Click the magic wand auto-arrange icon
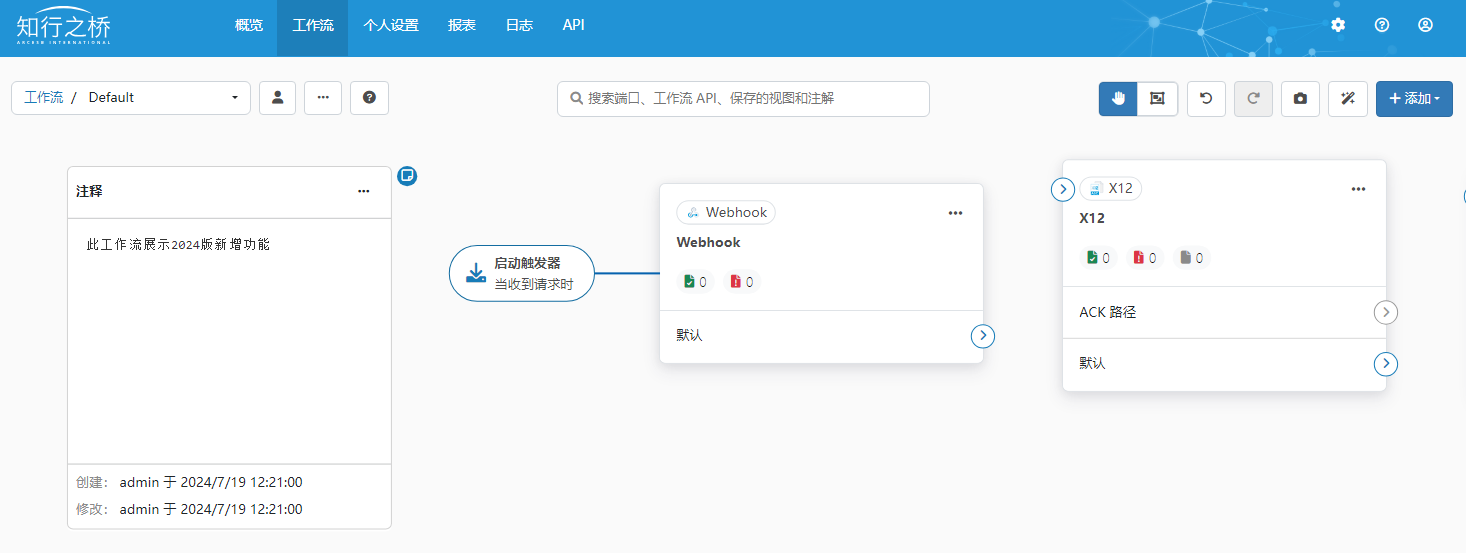Viewport: 1466px width, 553px height. tap(1347, 98)
